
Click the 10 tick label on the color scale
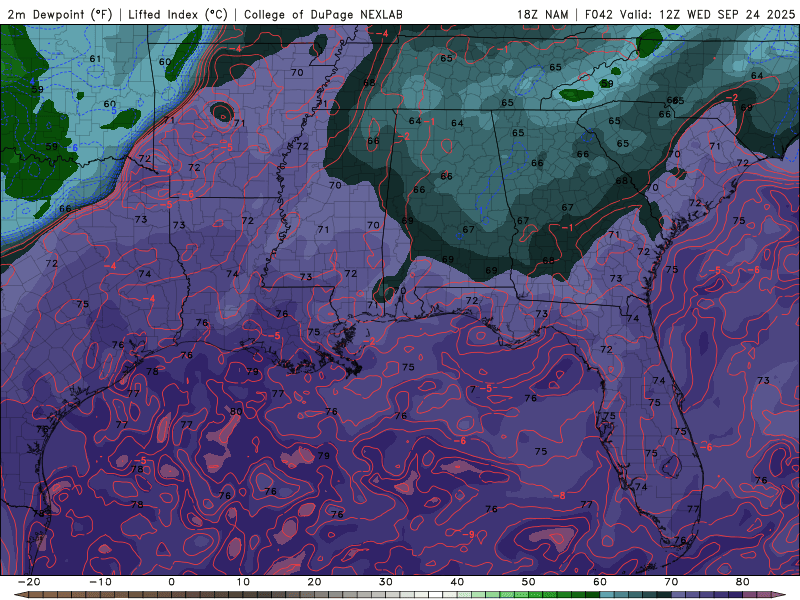pyautogui.click(x=243, y=582)
